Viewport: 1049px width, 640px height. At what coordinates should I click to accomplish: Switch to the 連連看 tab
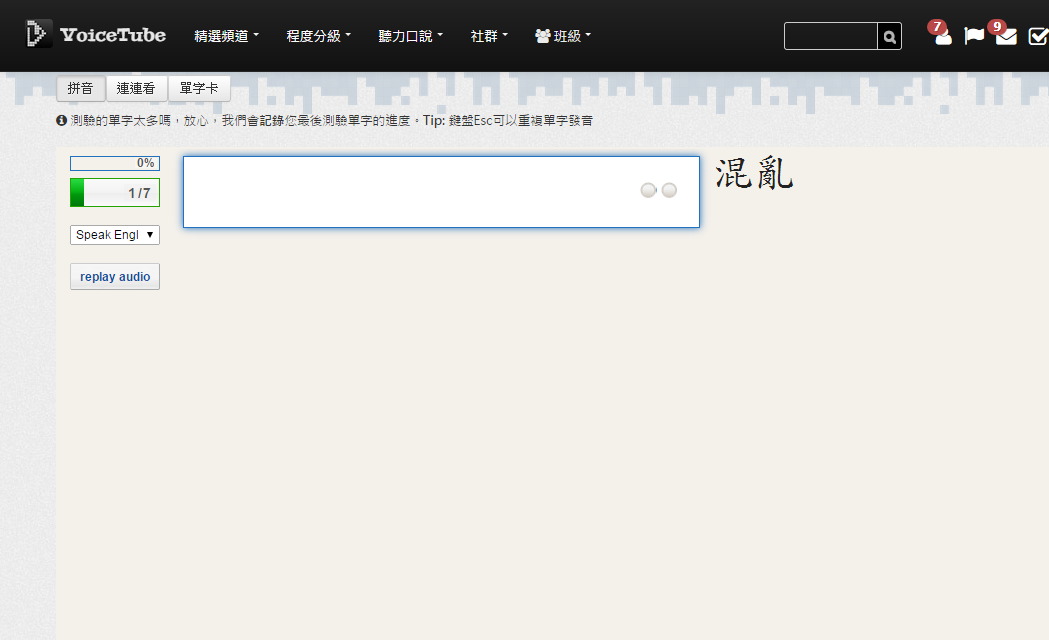point(137,88)
